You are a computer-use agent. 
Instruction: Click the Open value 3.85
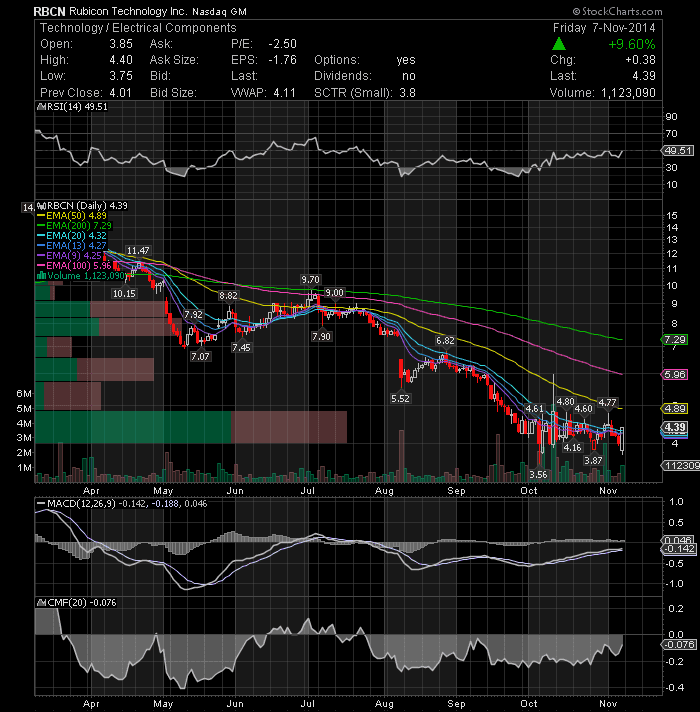[x=121, y=44]
